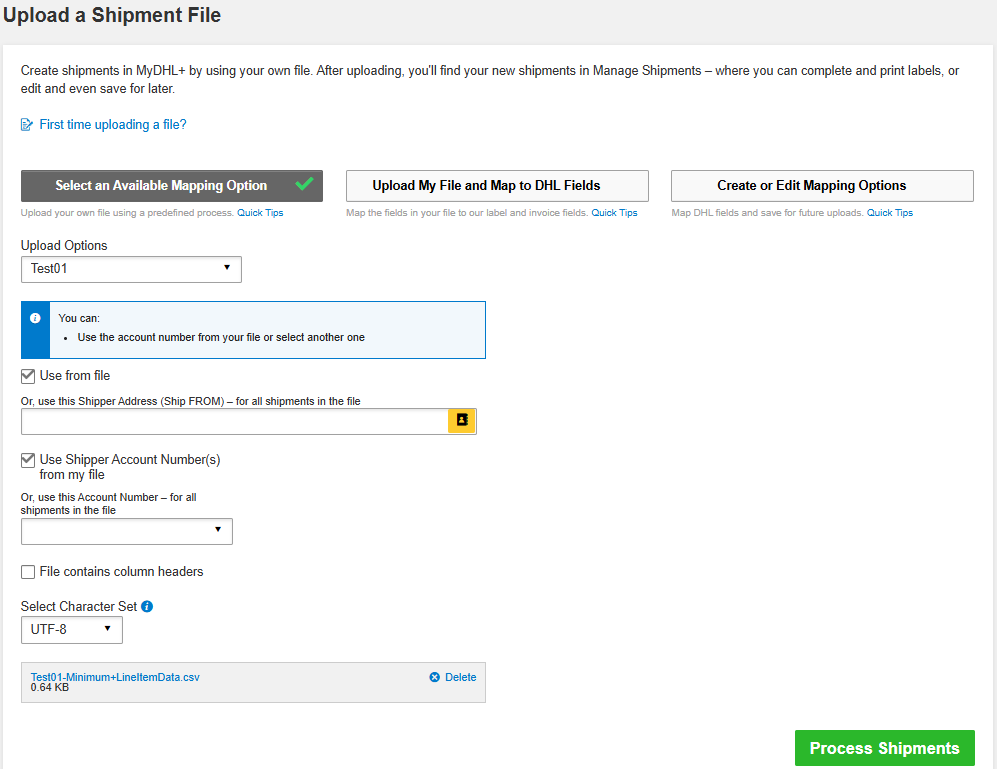Click Quick Tips under Create or Edit Mapping Options
997x769 pixels.
(889, 213)
